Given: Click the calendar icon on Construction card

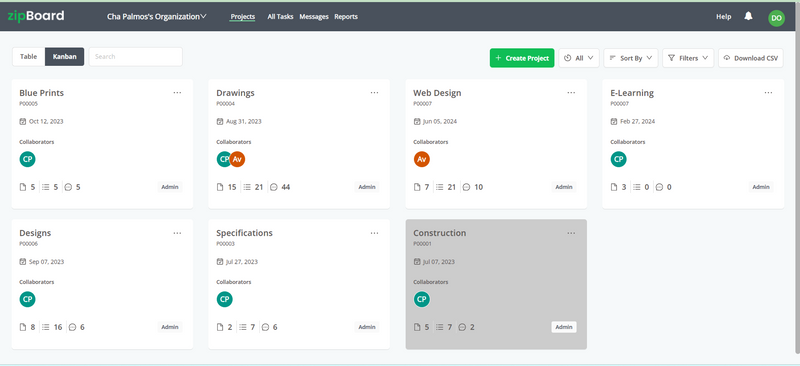Looking at the screenshot, I should point(416,262).
